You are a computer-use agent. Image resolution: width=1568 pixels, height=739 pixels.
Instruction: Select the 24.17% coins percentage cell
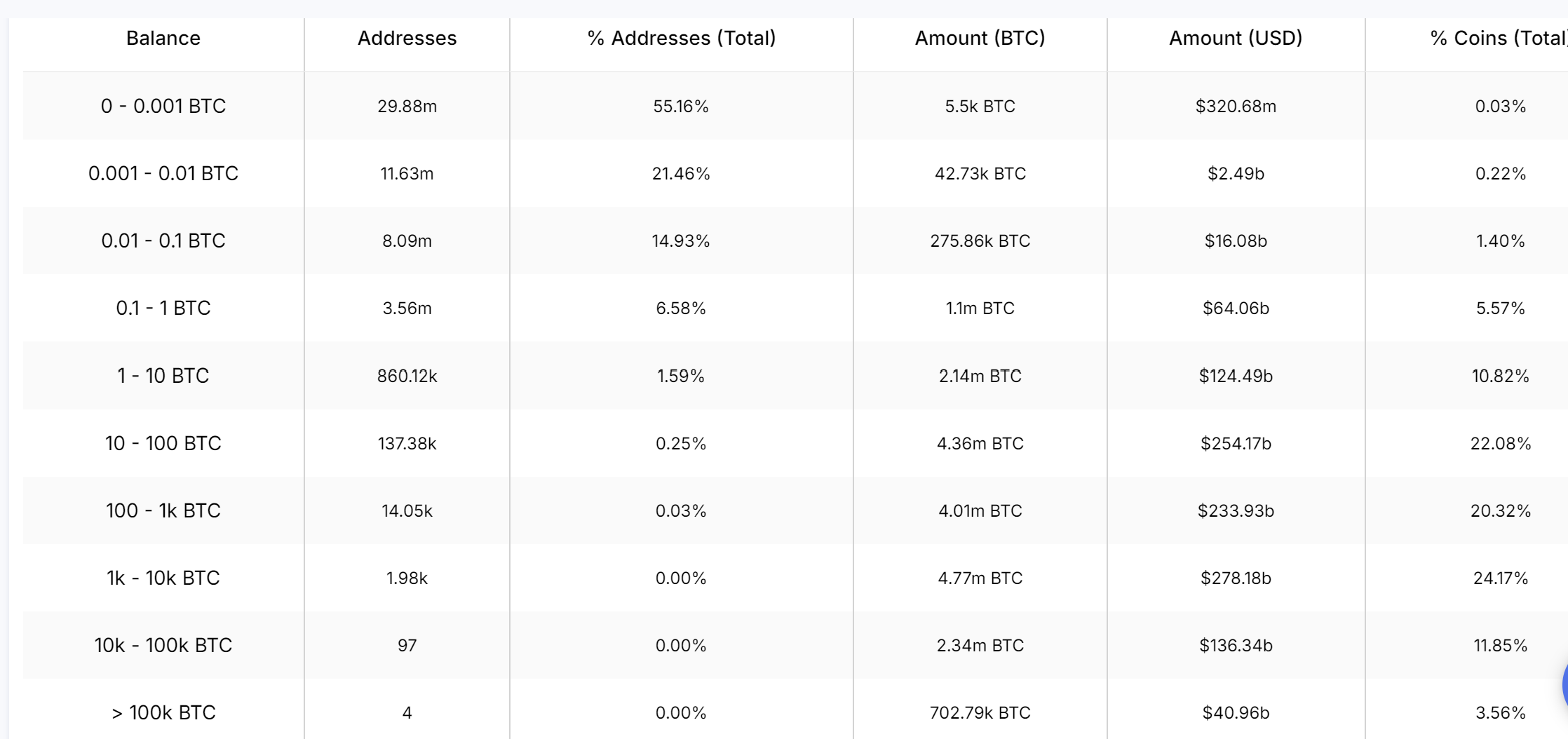tap(1500, 578)
